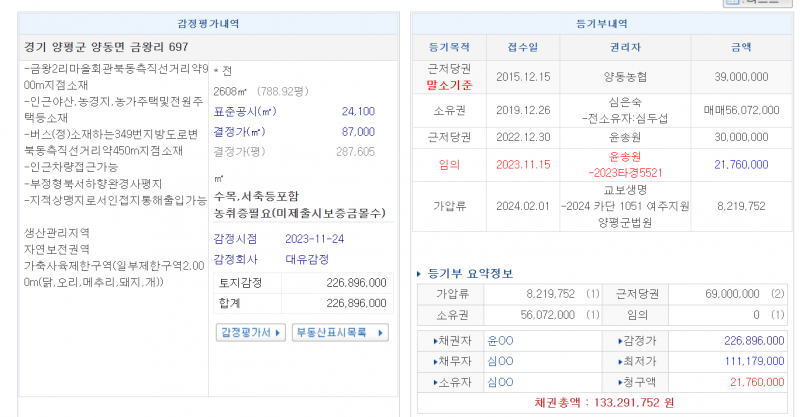Click creditor name 윤OO in summary

coord(499,340)
